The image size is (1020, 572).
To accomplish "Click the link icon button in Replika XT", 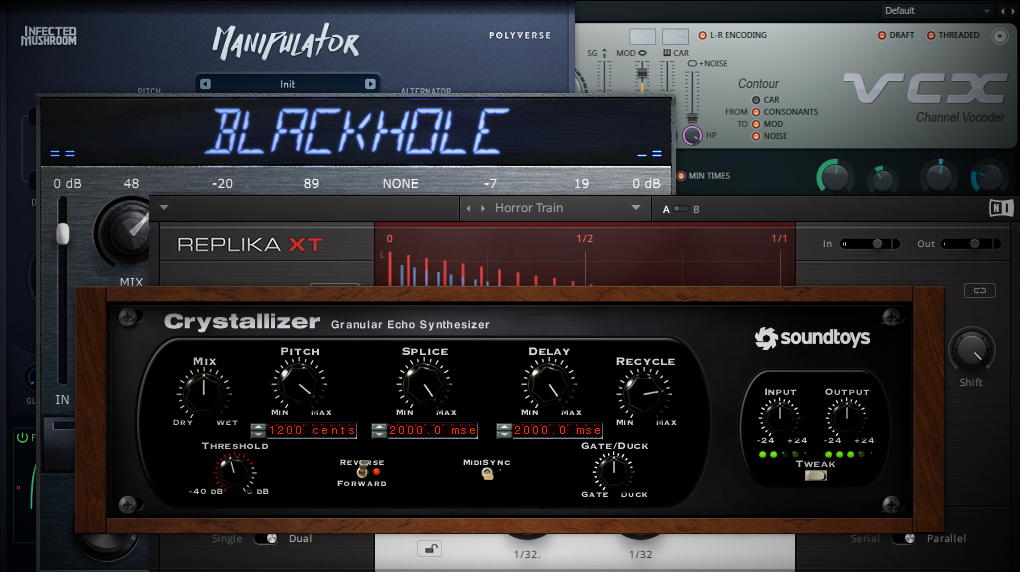I will 980,290.
